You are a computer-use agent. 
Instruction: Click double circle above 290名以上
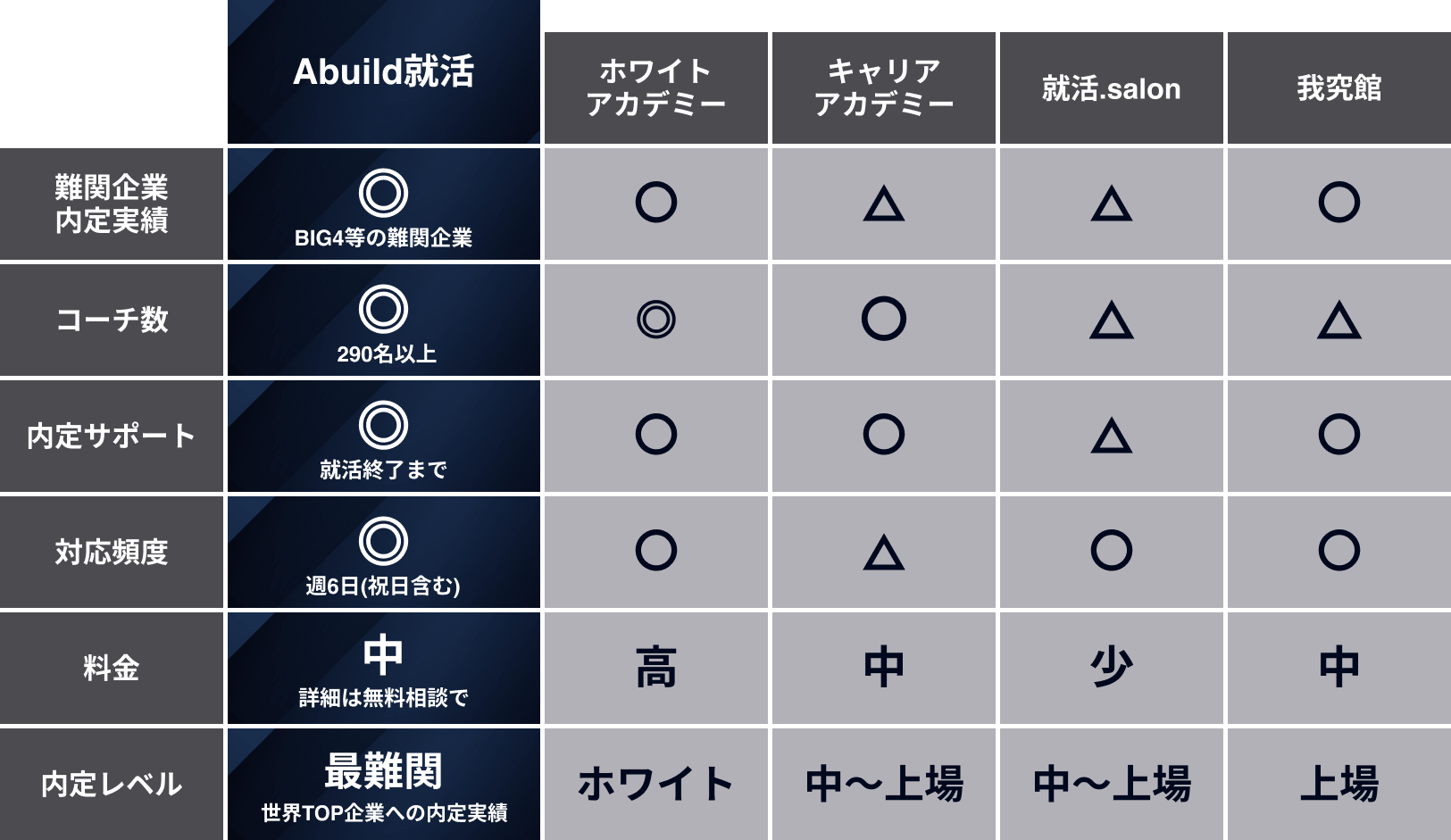[x=384, y=309]
